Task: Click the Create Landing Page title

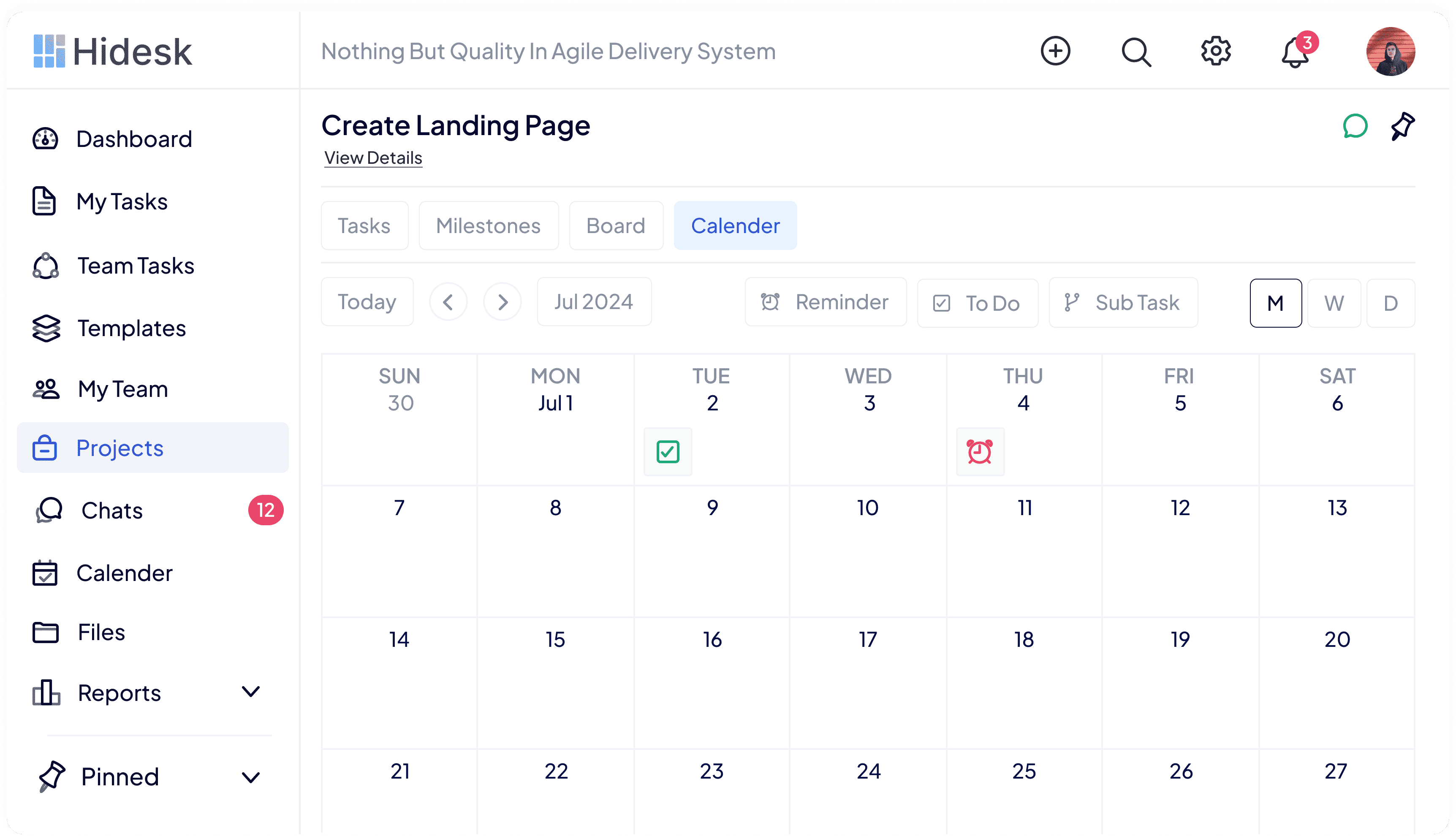Action: pyautogui.click(x=455, y=125)
